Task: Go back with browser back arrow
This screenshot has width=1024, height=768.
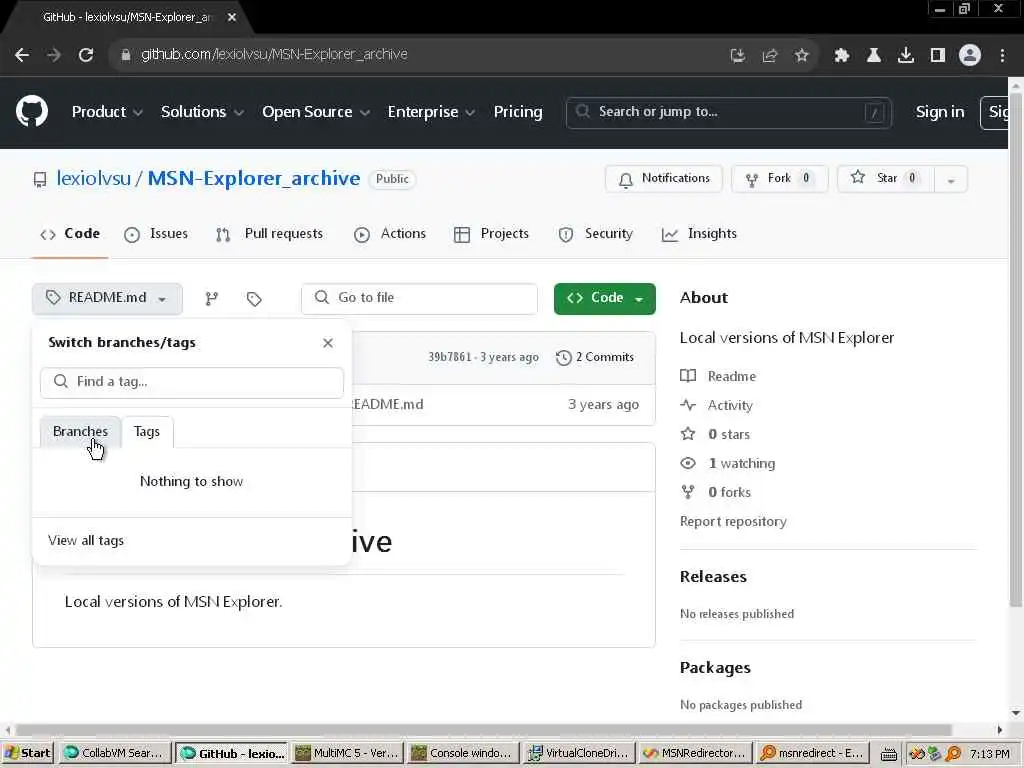Action: (22, 55)
